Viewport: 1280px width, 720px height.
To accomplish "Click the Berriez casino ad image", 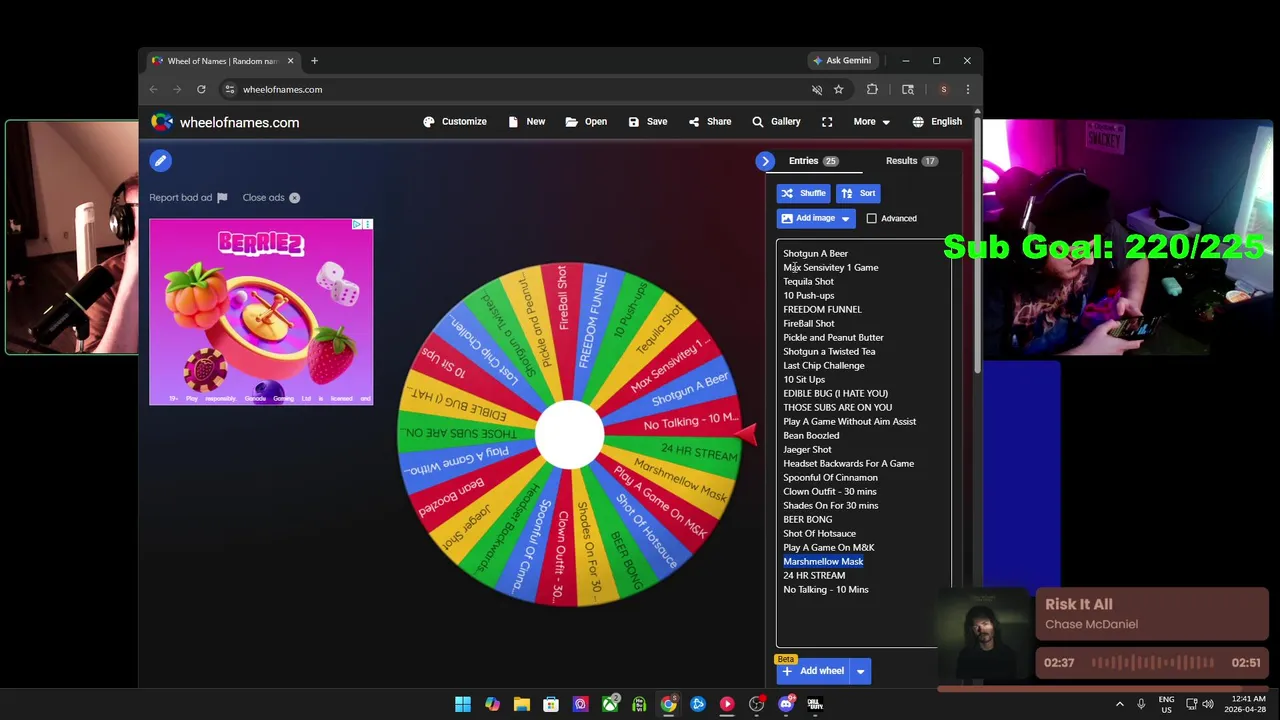I will point(261,312).
